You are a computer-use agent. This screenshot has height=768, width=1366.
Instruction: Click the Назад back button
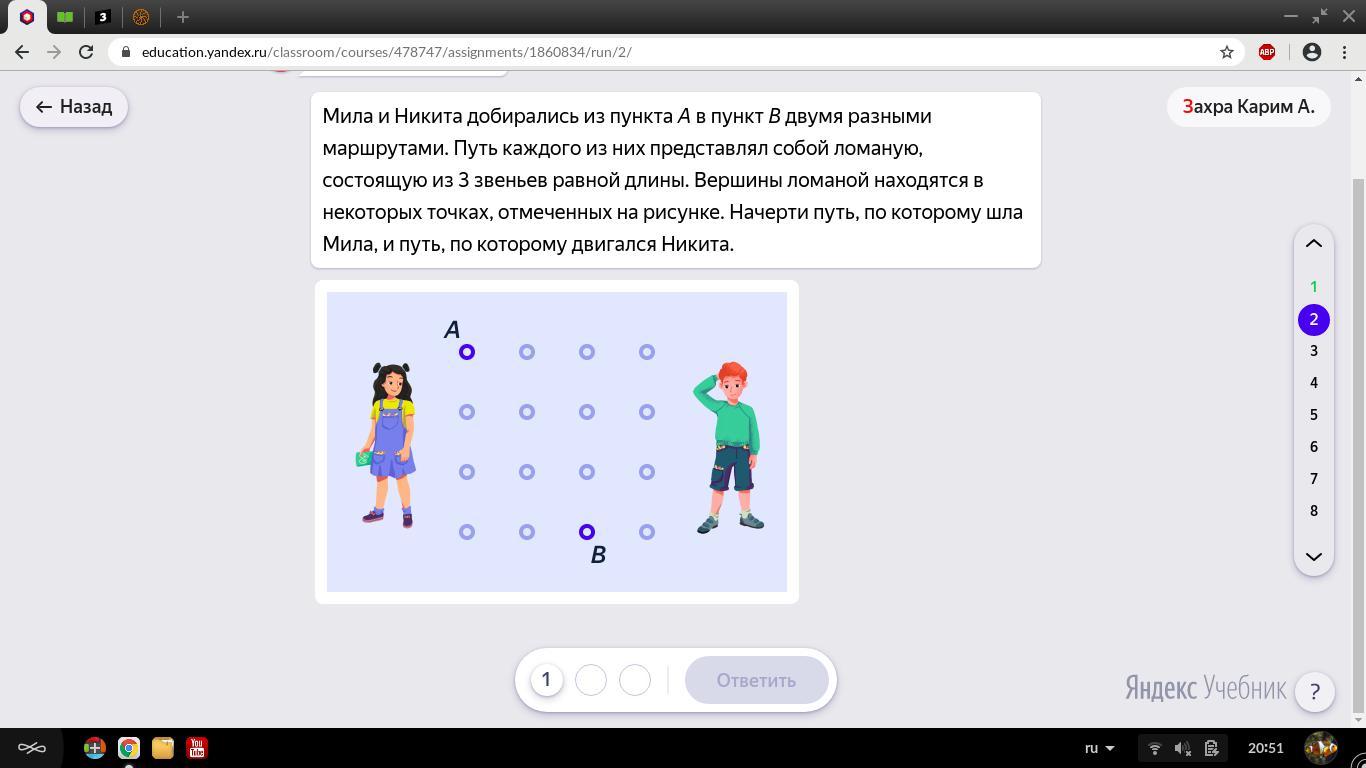[74, 107]
